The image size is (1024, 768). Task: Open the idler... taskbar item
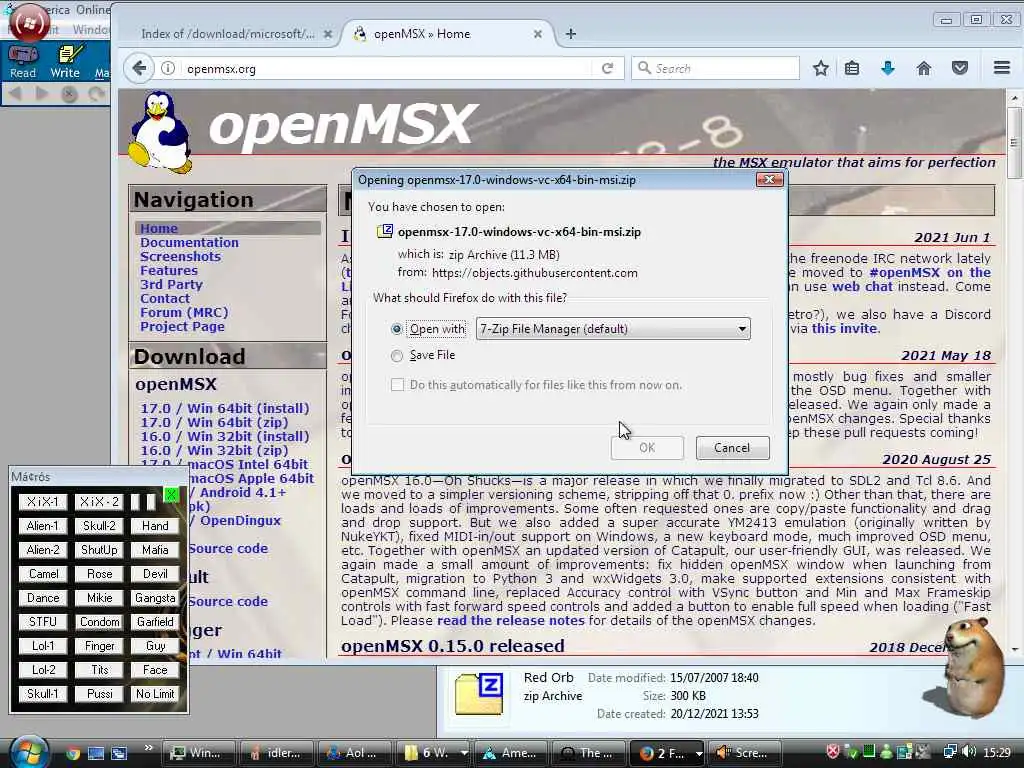click(275, 753)
